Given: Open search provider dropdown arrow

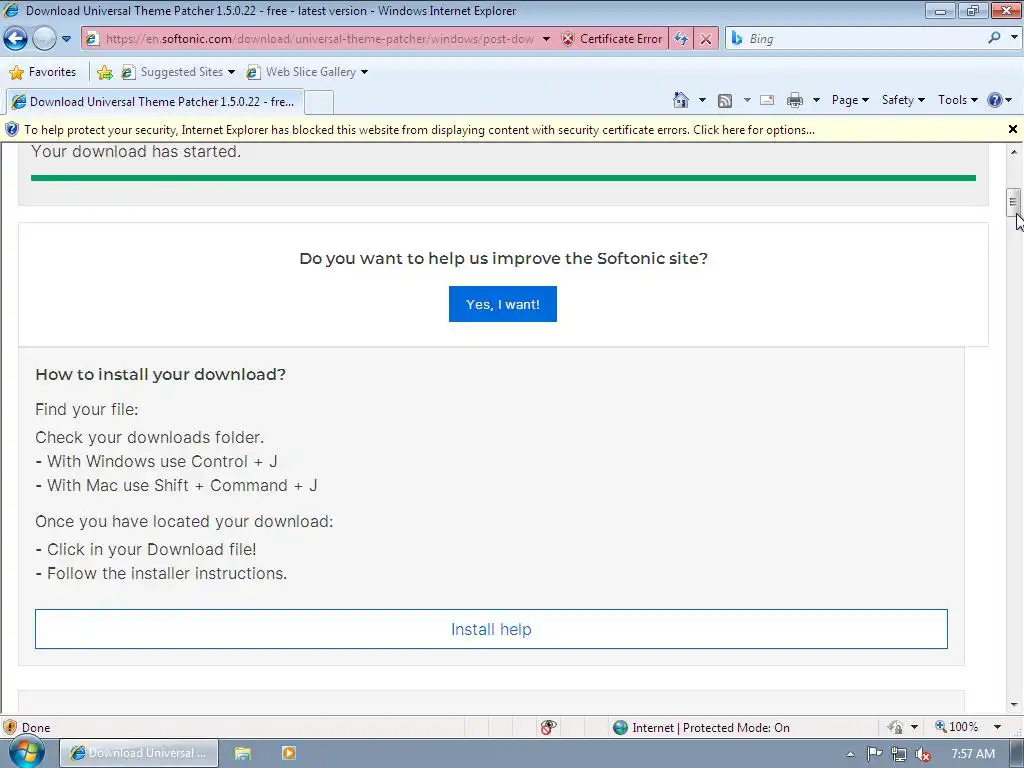Looking at the screenshot, I should pos(1014,38).
